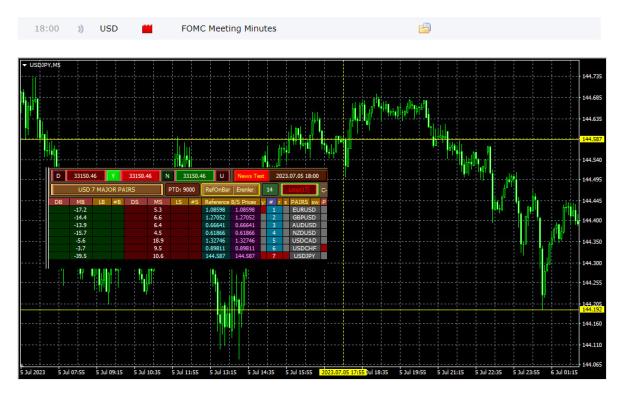
Task: Click the blue number 2 cell for GBPUSD
Action: [274, 218]
